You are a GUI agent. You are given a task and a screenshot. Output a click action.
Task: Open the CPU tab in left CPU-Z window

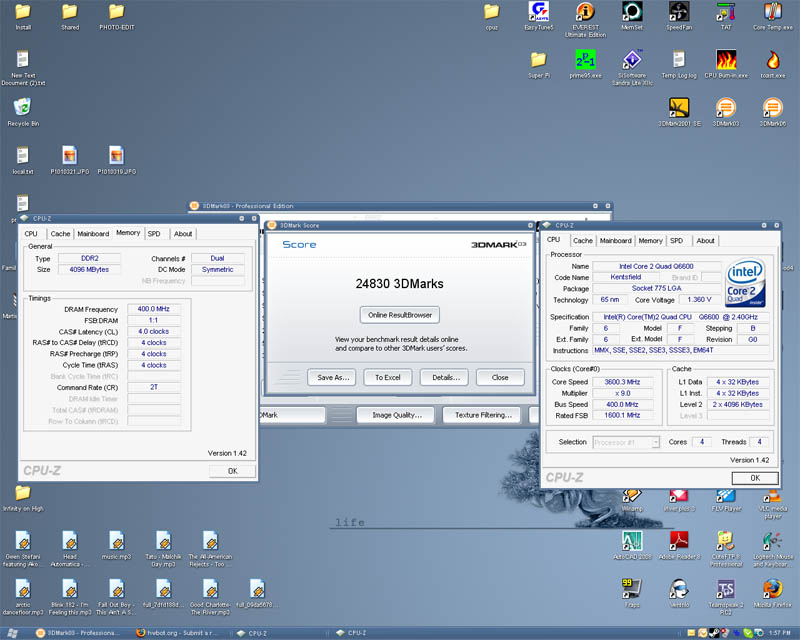(31, 234)
